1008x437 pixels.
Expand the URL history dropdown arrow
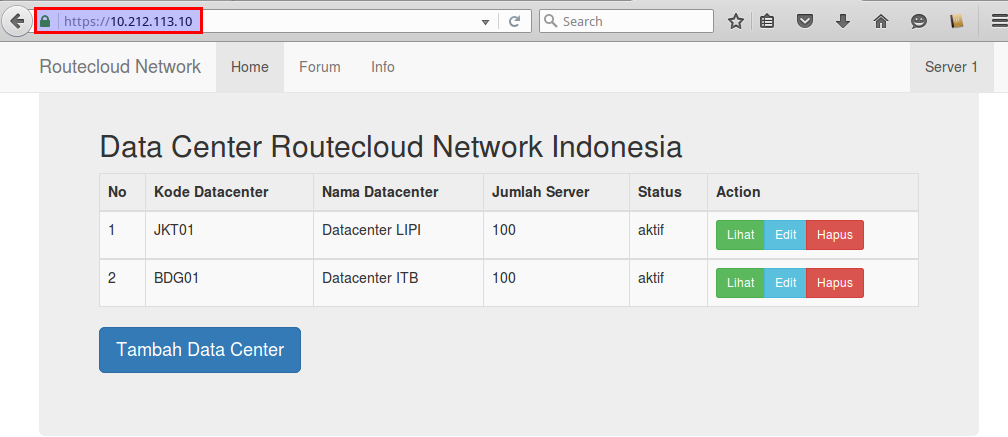485,22
